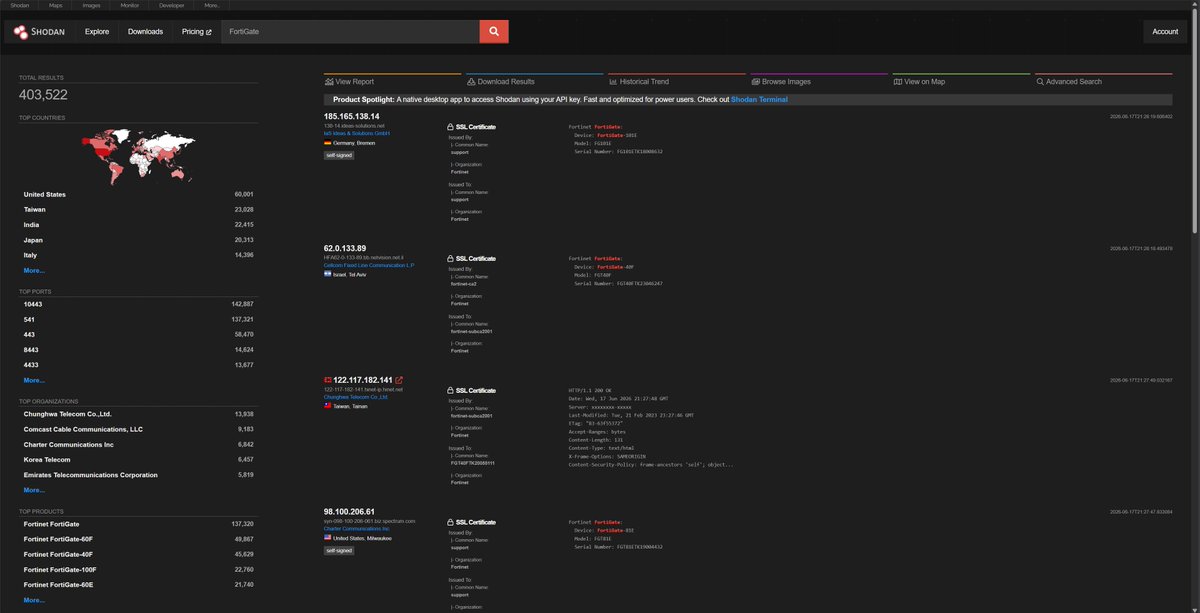Open the Shodan tab in top bar
Image resolution: width=1200 pixels, height=613 pixels.
tap(20, 5)
